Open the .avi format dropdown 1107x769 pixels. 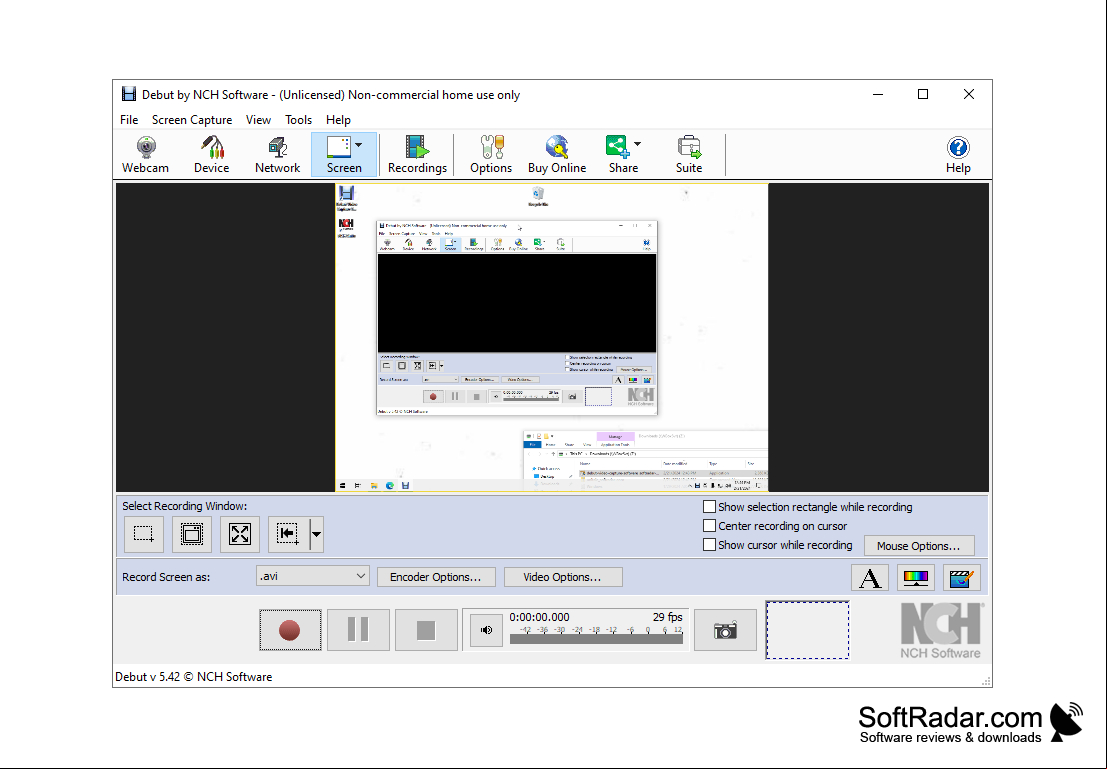(x=312, y=576)
